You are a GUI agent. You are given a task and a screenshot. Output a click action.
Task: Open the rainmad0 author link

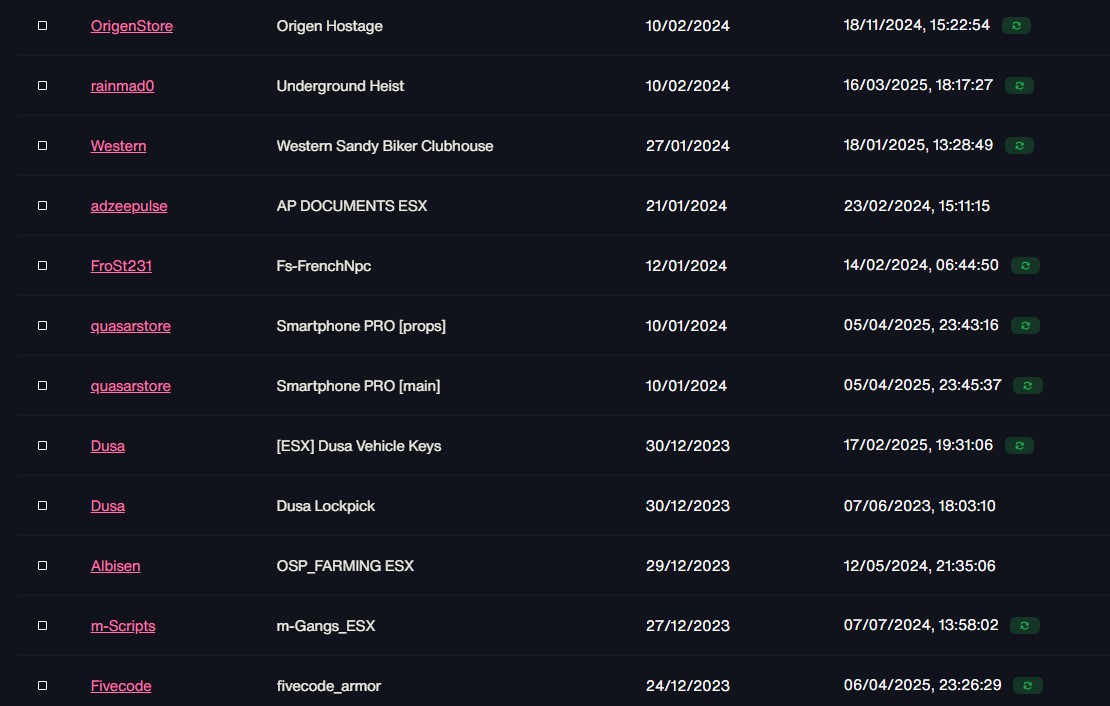(122, 86)
